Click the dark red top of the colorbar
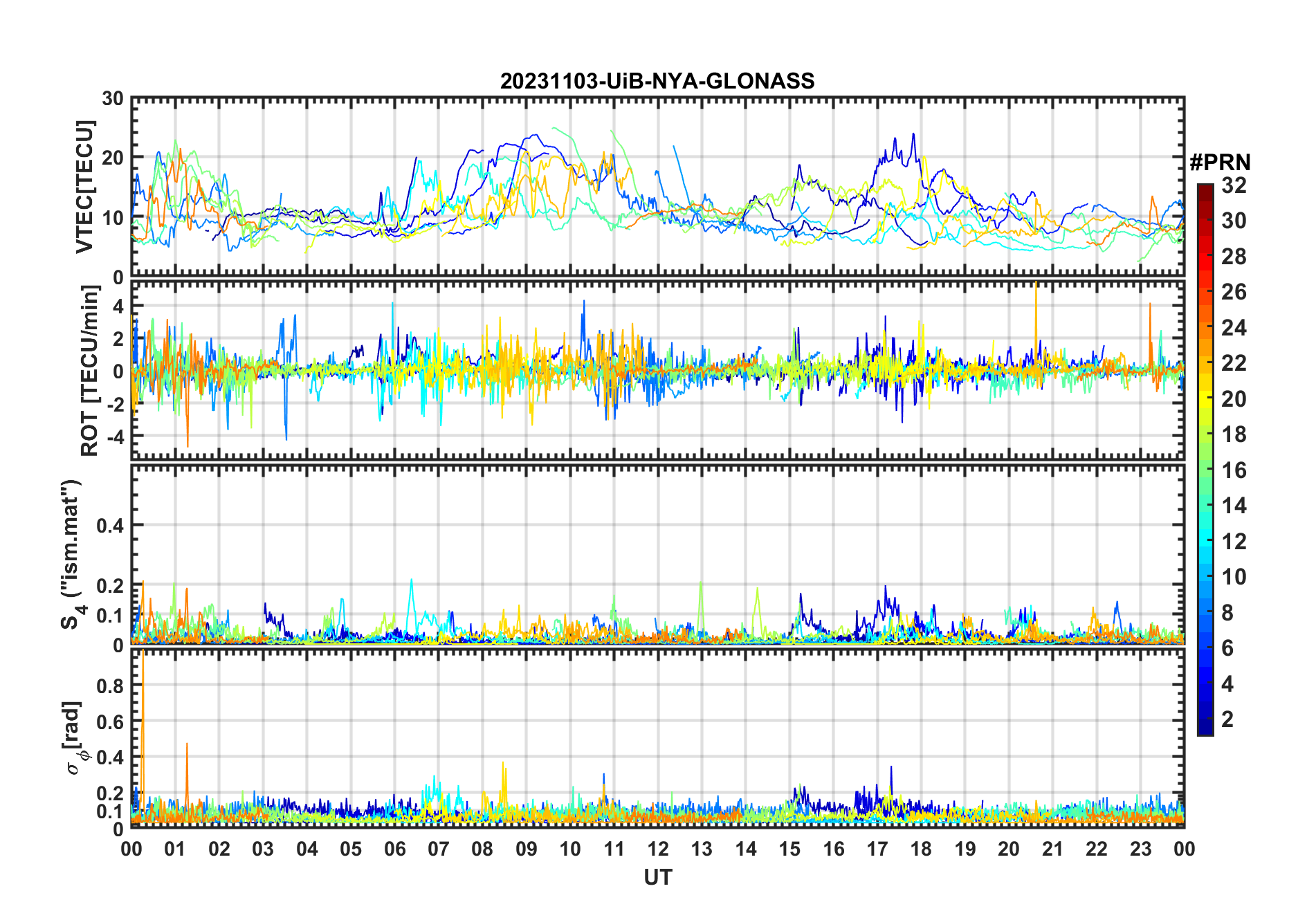Viewport: 1316px width, 920px height. pyautogui.click(x=1205, y=188)
